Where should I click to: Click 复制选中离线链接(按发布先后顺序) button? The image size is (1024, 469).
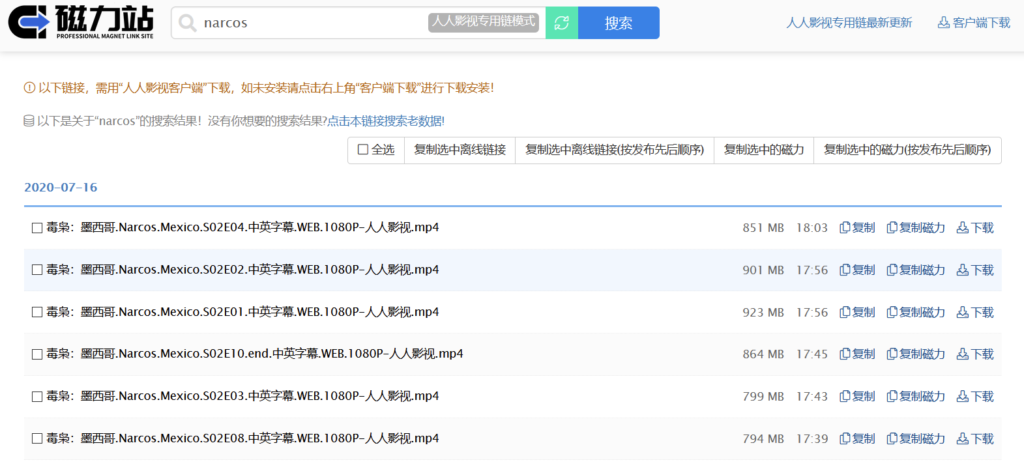click(x=615, y=150)
